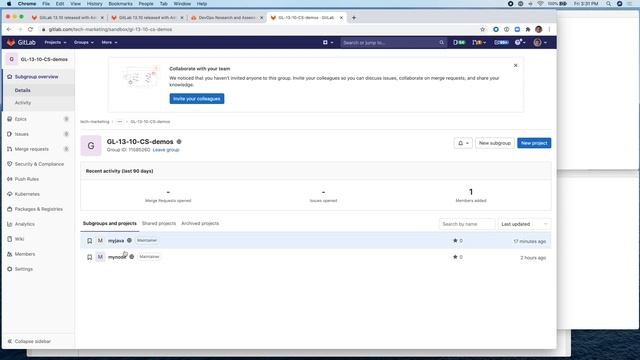640x360 pixels.
Task: Open the user avatar menu in navbar
Action: [540, 42]
